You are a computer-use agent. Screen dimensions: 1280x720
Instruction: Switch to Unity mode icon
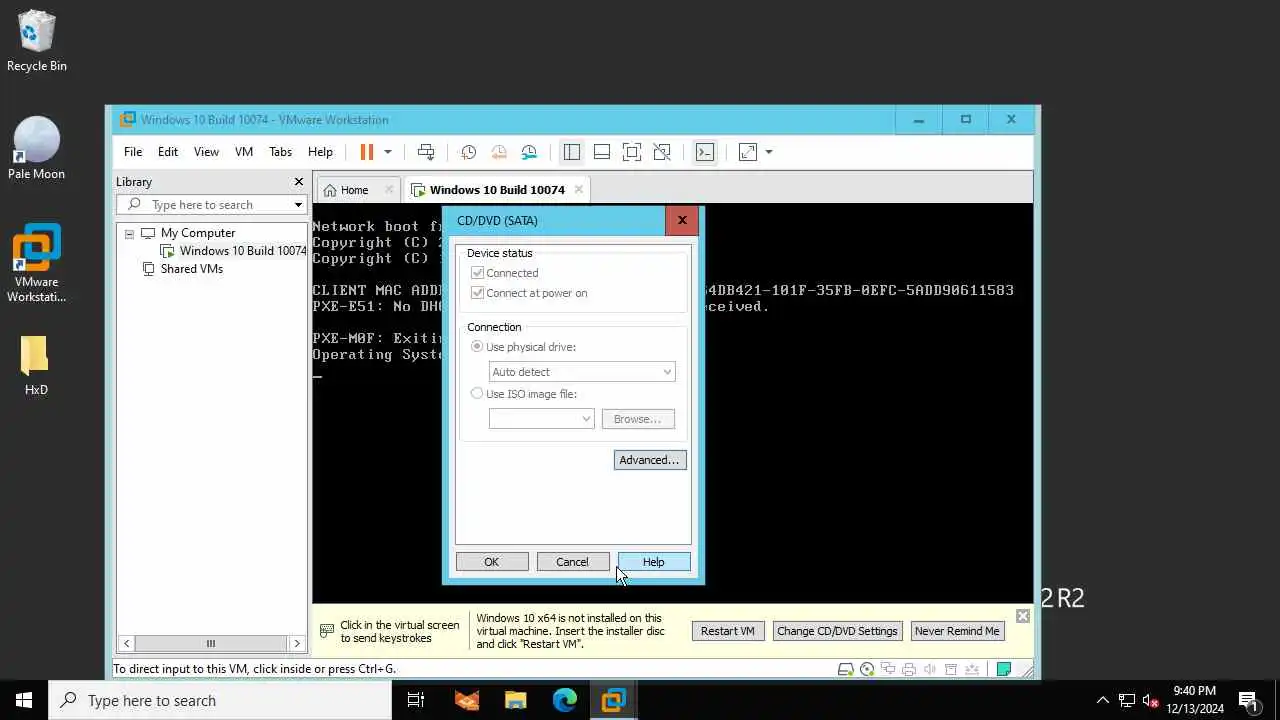662,152
